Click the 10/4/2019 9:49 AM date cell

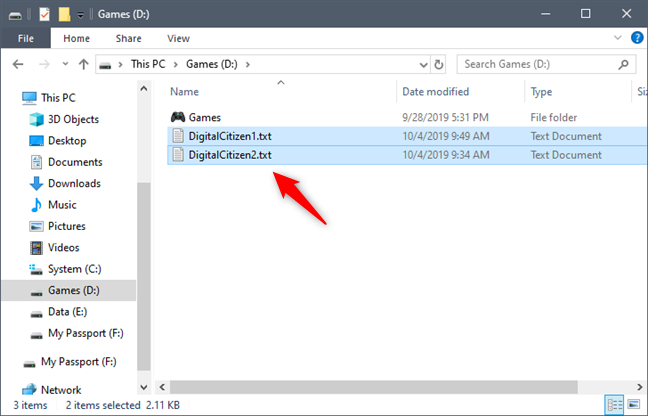click(x=446, y=136)
